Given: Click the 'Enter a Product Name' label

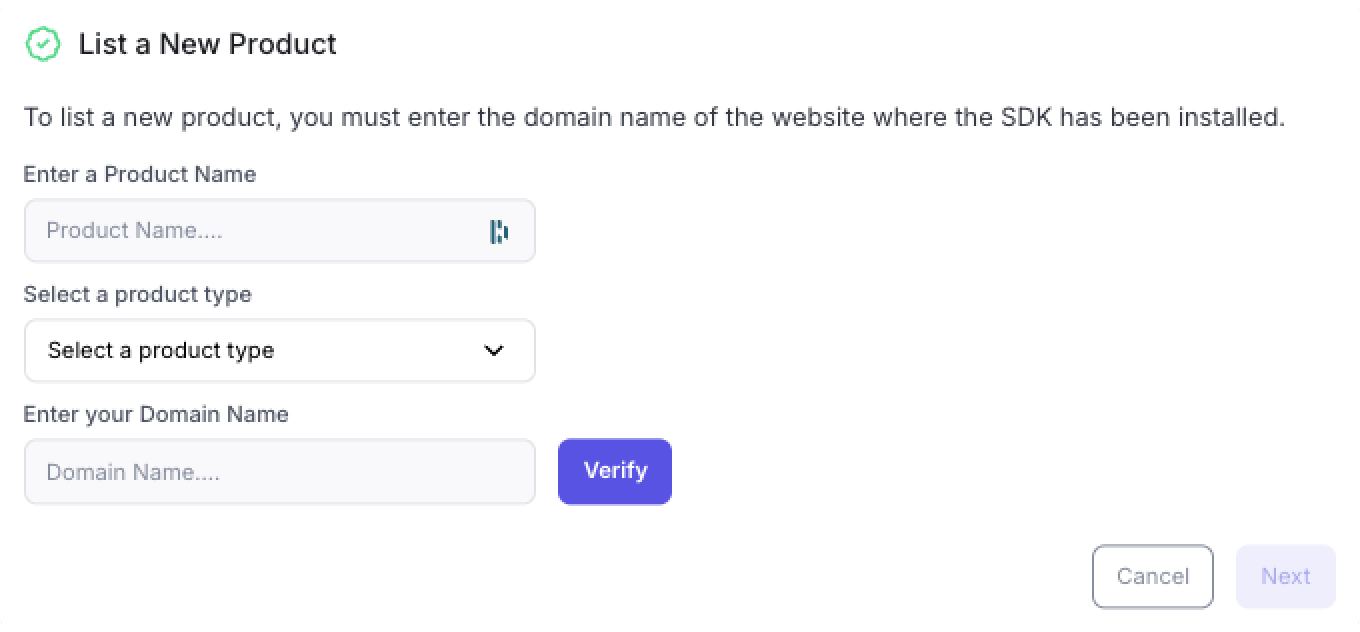Looking at the screenshot, I should 140,174.
